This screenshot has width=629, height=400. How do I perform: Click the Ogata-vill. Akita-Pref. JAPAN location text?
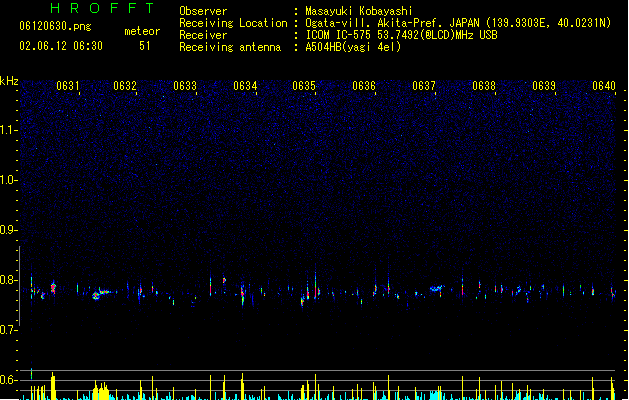pos(458,23)
